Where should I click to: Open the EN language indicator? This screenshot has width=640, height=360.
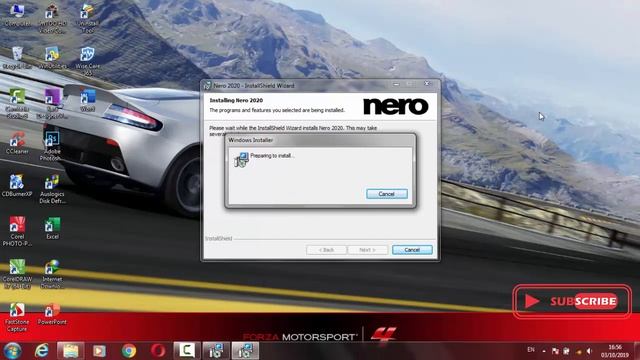[531, 350]
